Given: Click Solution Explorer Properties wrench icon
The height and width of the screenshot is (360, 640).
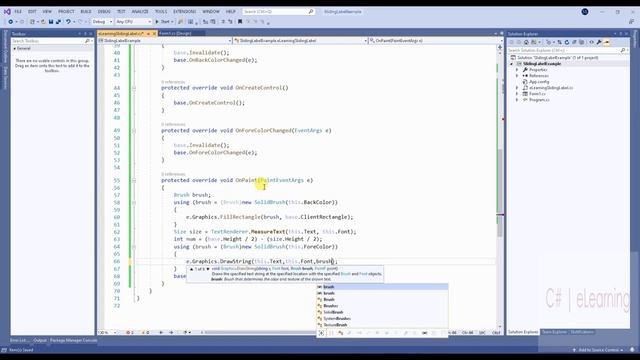Looking at the screenshot, I should (x=599, y=42).
